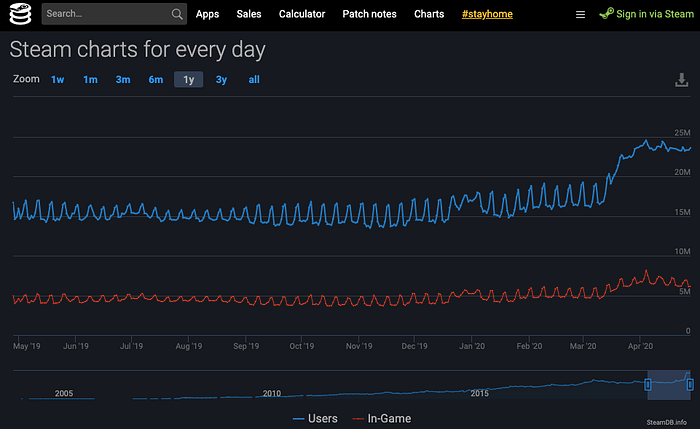The height and width of the screenshot is (429, 700).
Task: Click the Aug '19 axis label
Action: pyautogui.click(x=188, y=346)
